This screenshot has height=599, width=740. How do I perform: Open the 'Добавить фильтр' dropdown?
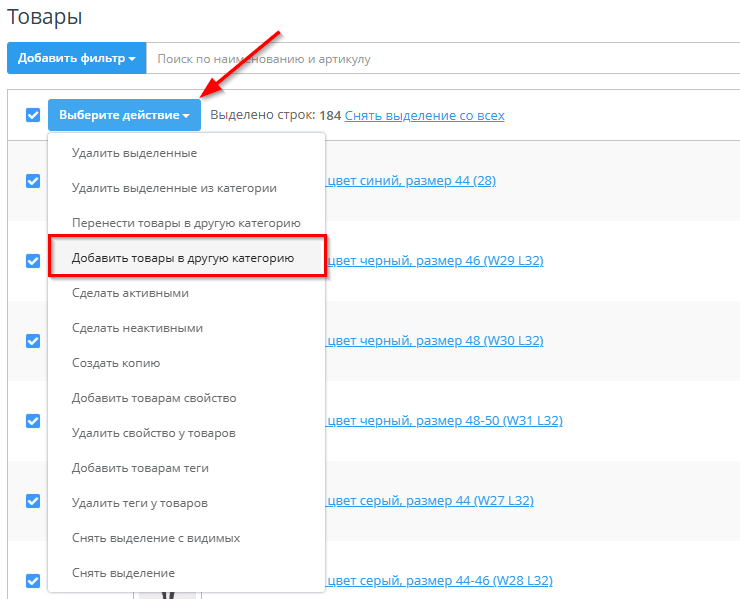point(76,59)
